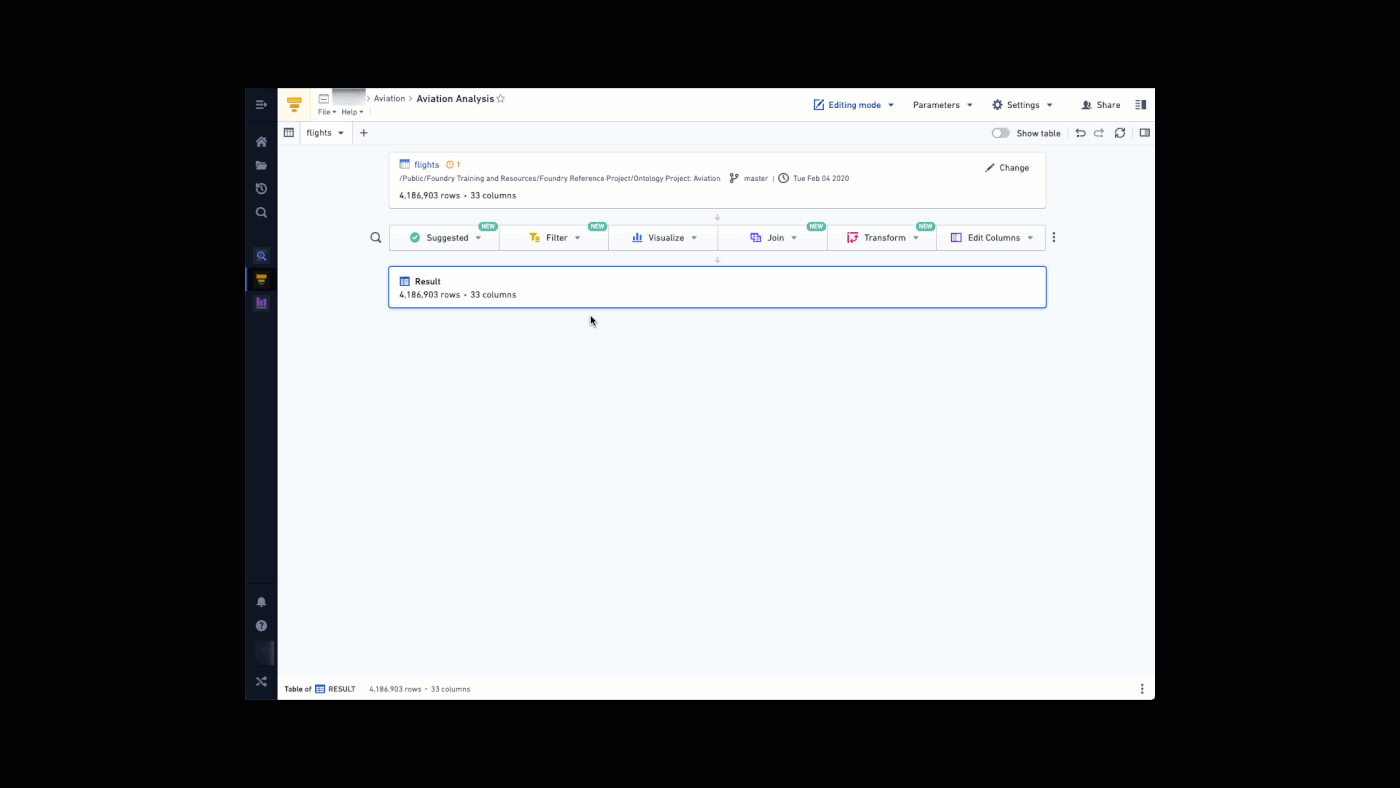This screenshot has width=1400, height=788.
Task: Open the Filter dropdown
Action: click(x=554, y=238)
